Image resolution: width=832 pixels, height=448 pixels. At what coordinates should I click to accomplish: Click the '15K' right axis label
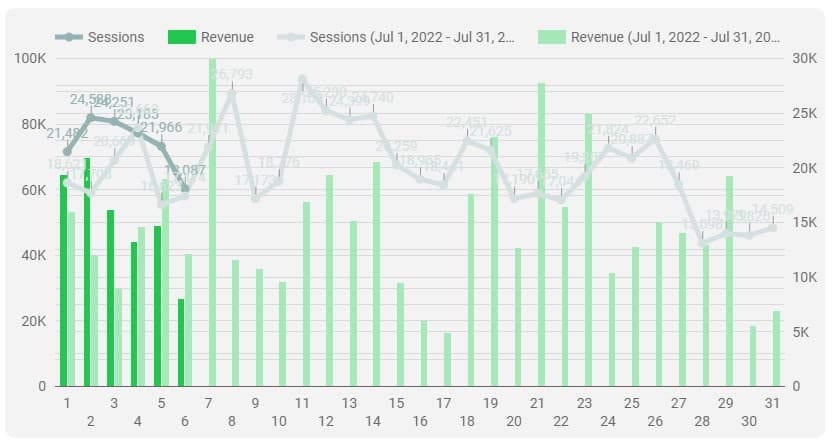tap(805, 222)
